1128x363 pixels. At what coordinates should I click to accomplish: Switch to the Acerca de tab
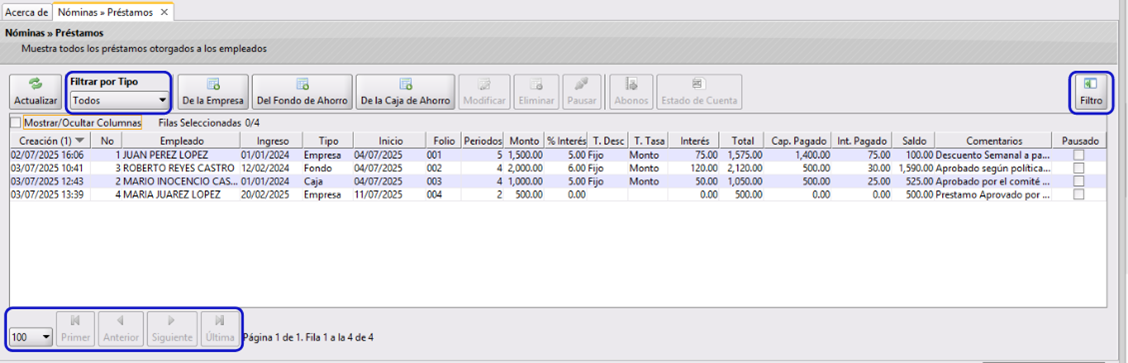[27, 12]
